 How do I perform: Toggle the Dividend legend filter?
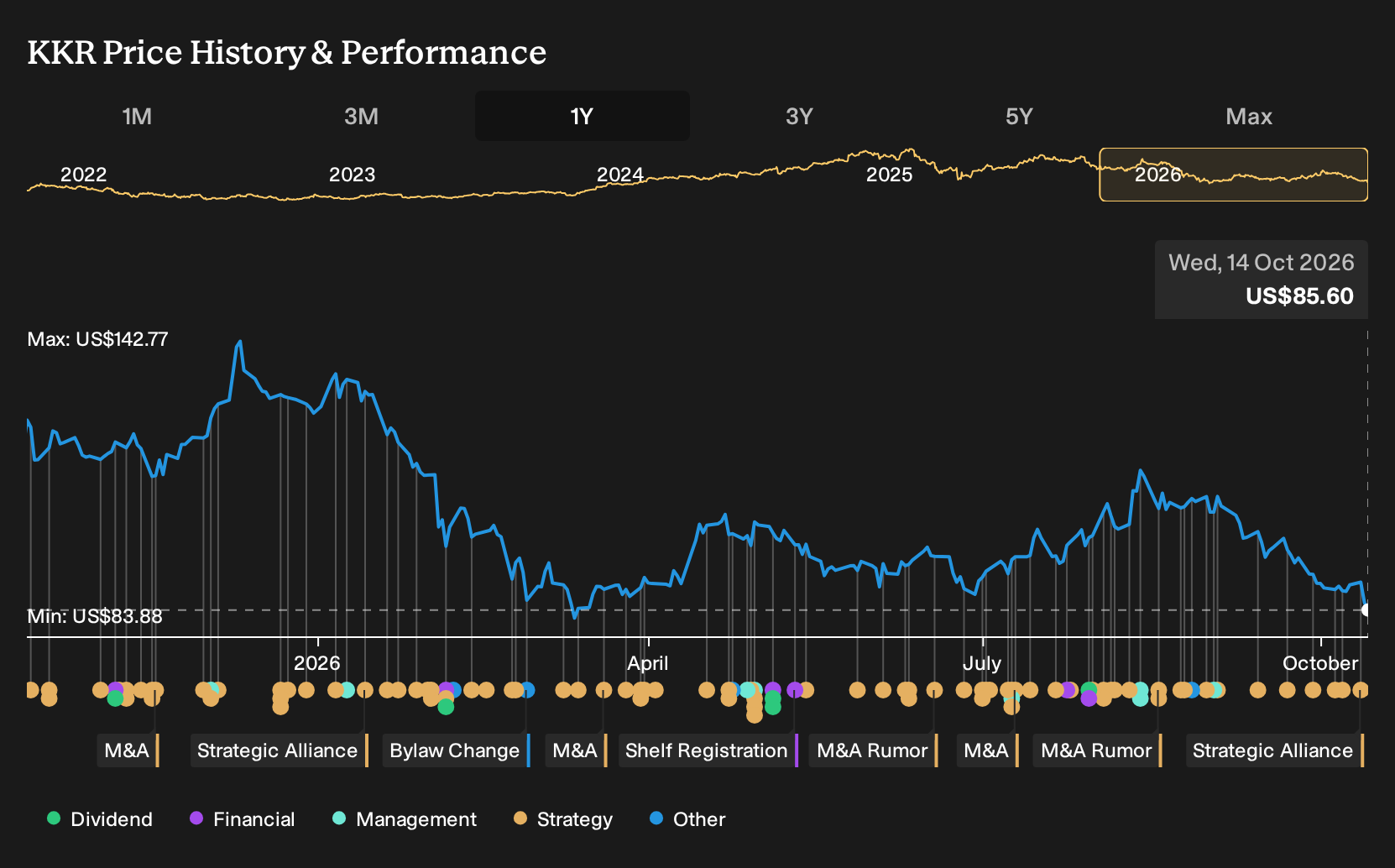click(100, 819)
